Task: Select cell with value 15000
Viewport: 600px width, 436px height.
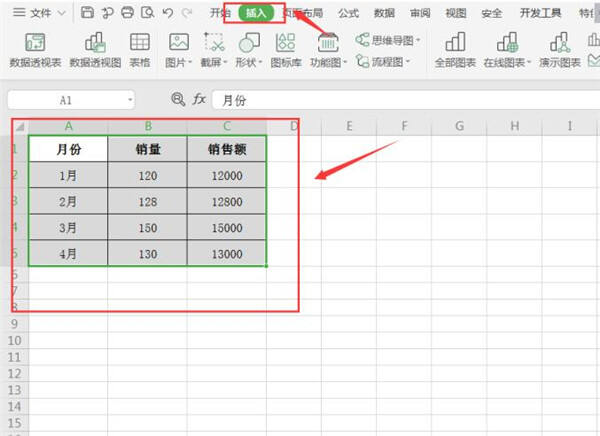Action: pos(227,227)
